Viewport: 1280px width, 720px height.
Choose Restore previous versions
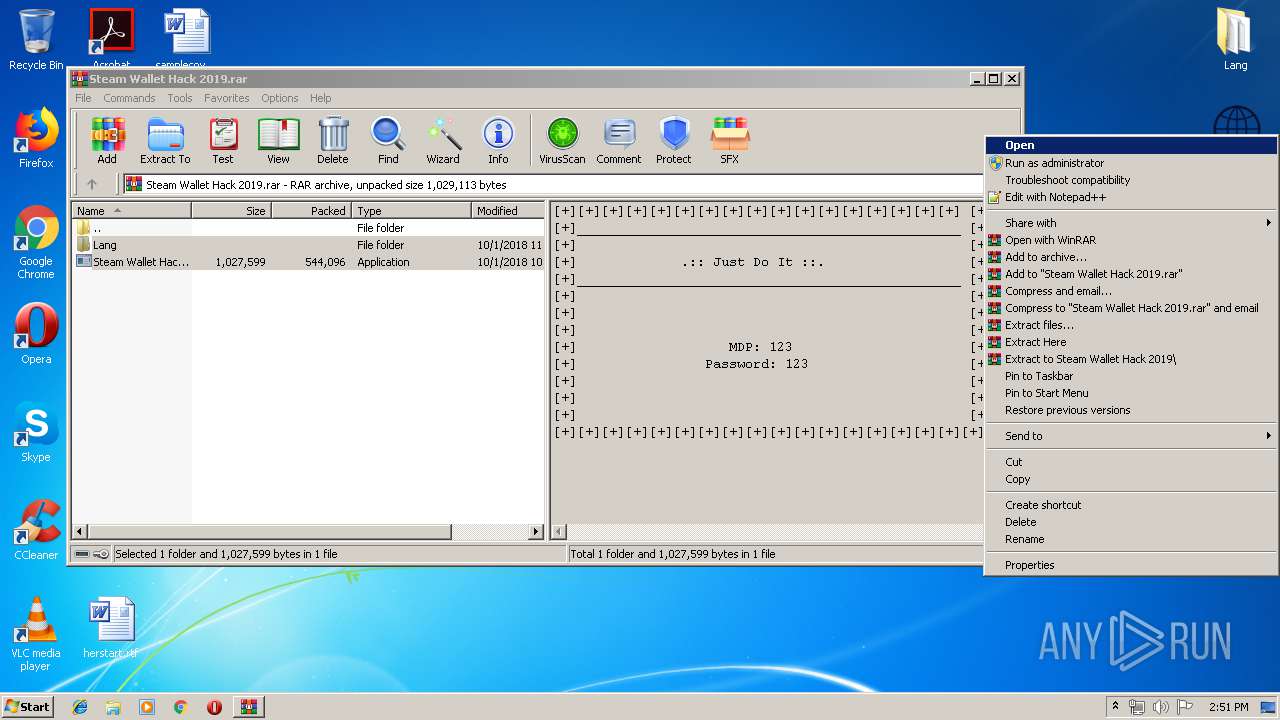point(1131,410)
